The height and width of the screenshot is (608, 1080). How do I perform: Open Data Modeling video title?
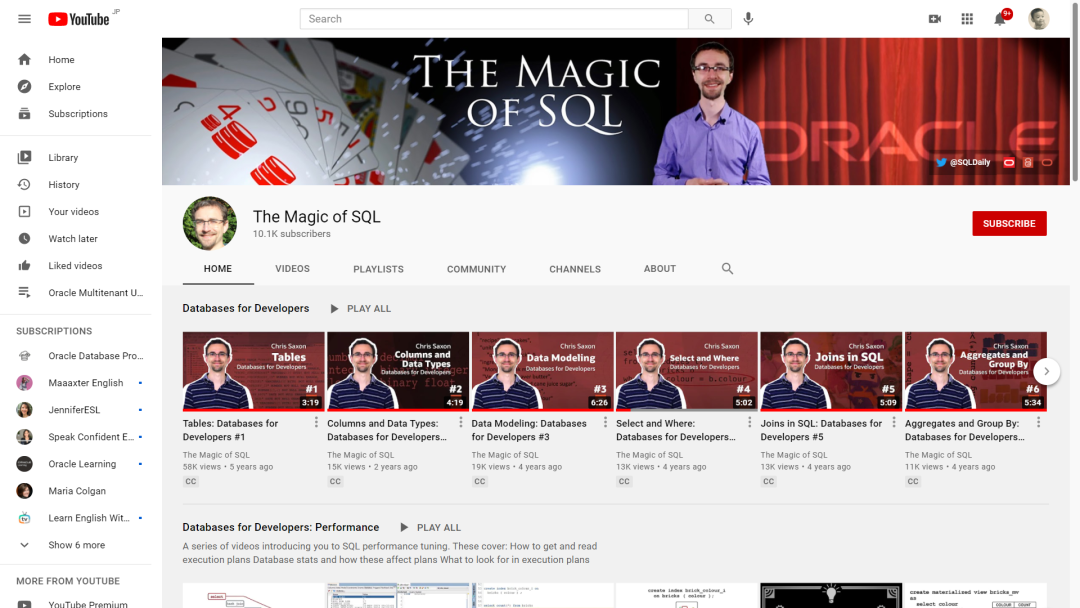529,430
